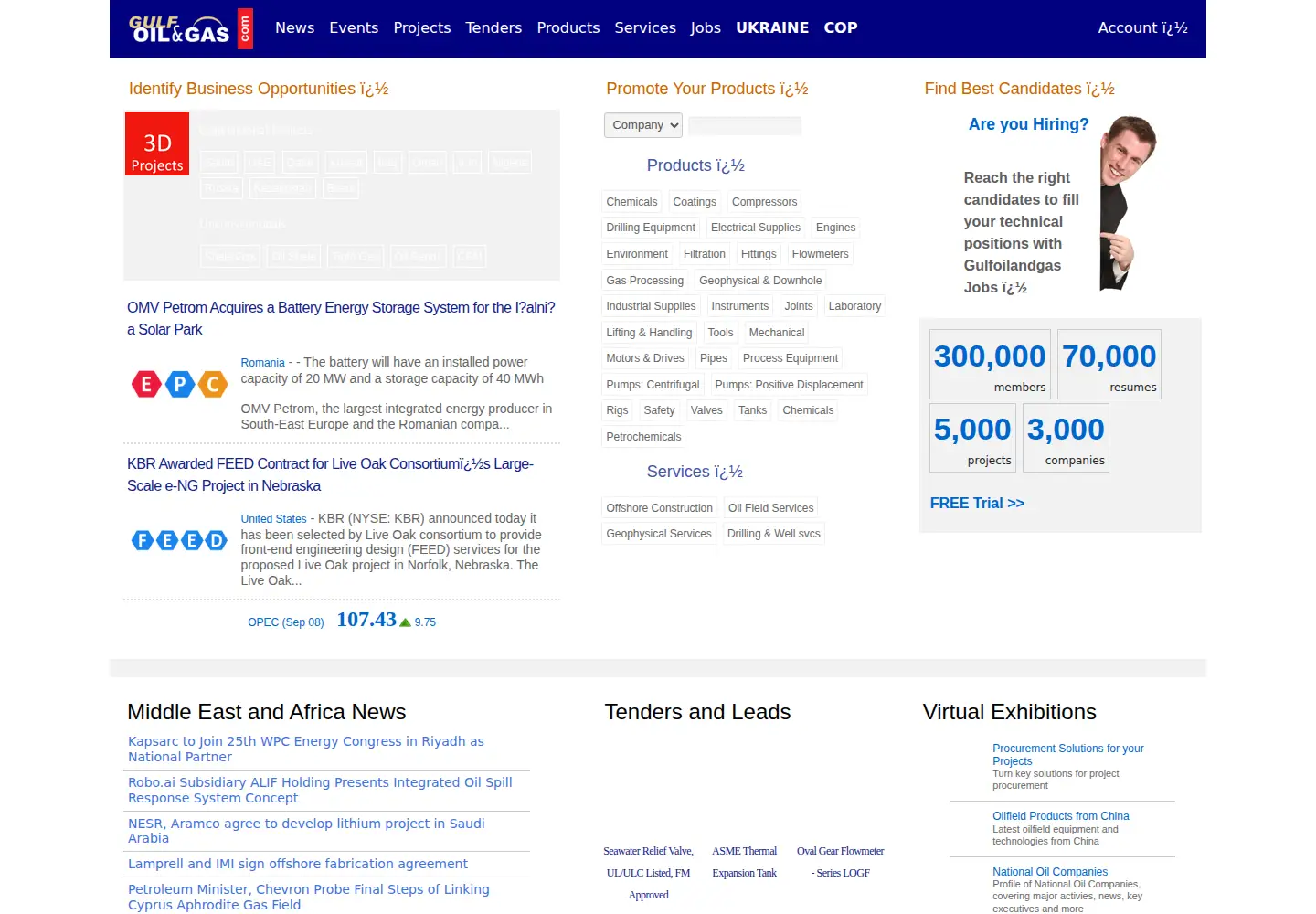
Task: Choose the Geophysical & Downhole category
Action: pyautogui.click(x=760, y=281)
